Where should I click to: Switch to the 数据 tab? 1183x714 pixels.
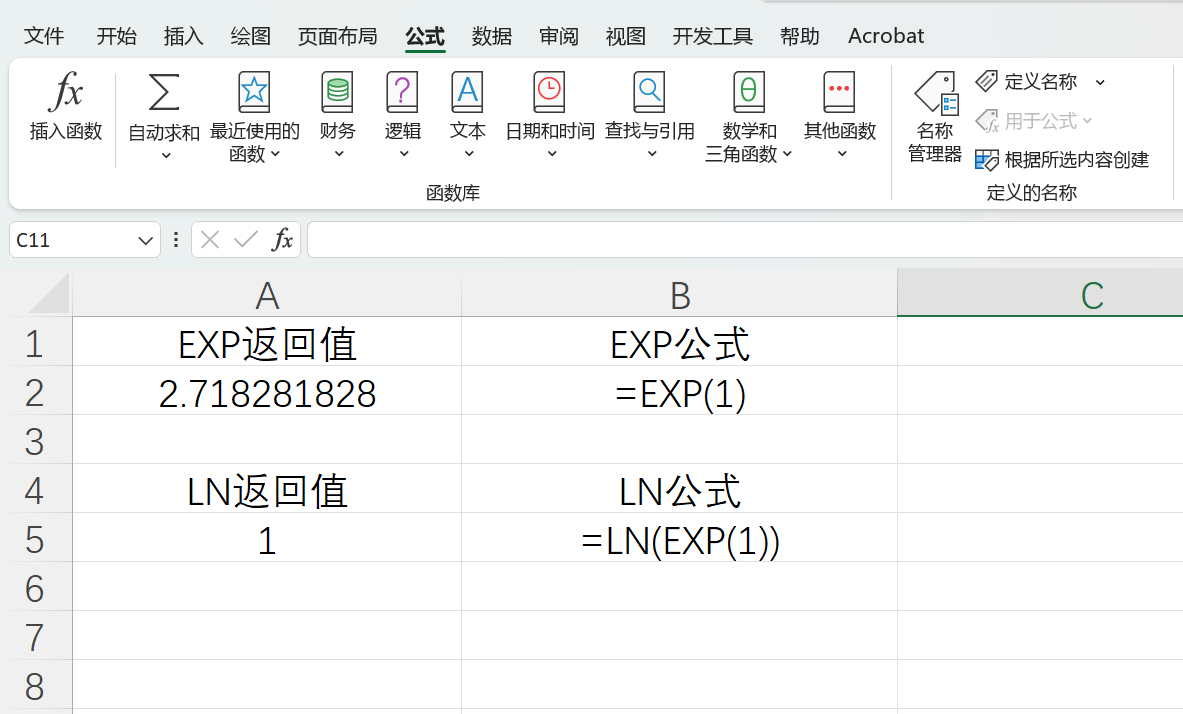pos(492,36)
